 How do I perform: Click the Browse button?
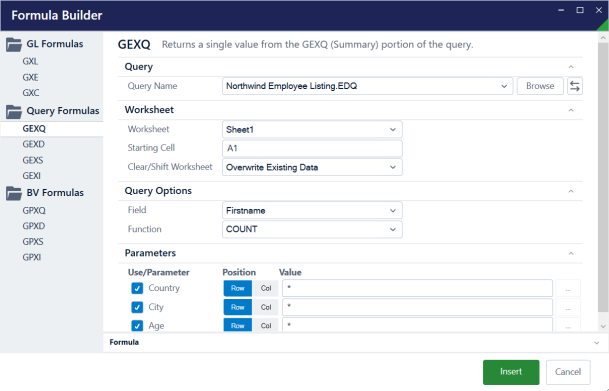pyautogui.click(x=540, y=86)
